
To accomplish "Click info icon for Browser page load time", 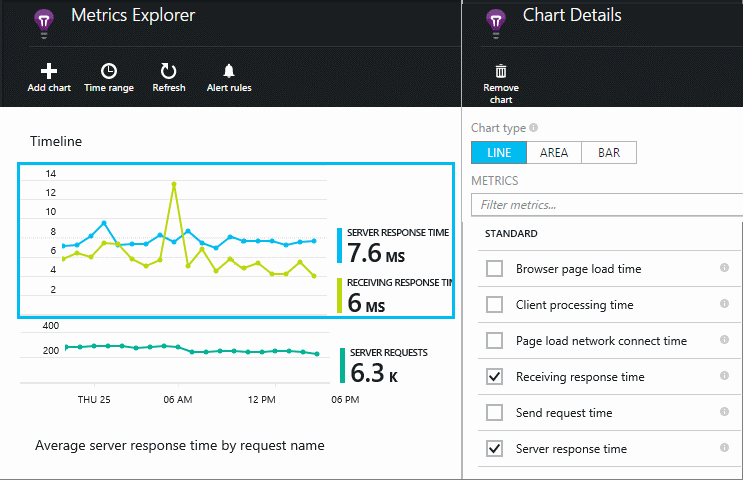I will pyautogui.click(x=725, y=268).
